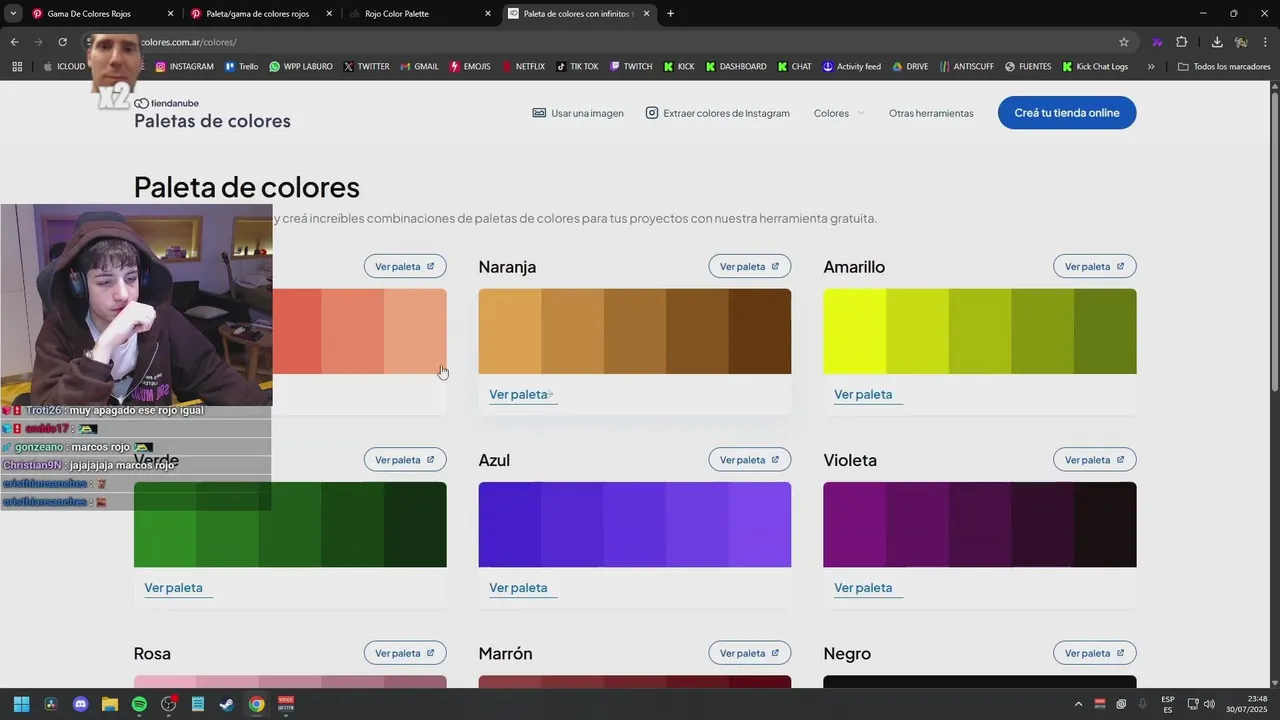Open the browser downloads icon
Viewport: 1280px width, 720px height.
pos(1217,42)
